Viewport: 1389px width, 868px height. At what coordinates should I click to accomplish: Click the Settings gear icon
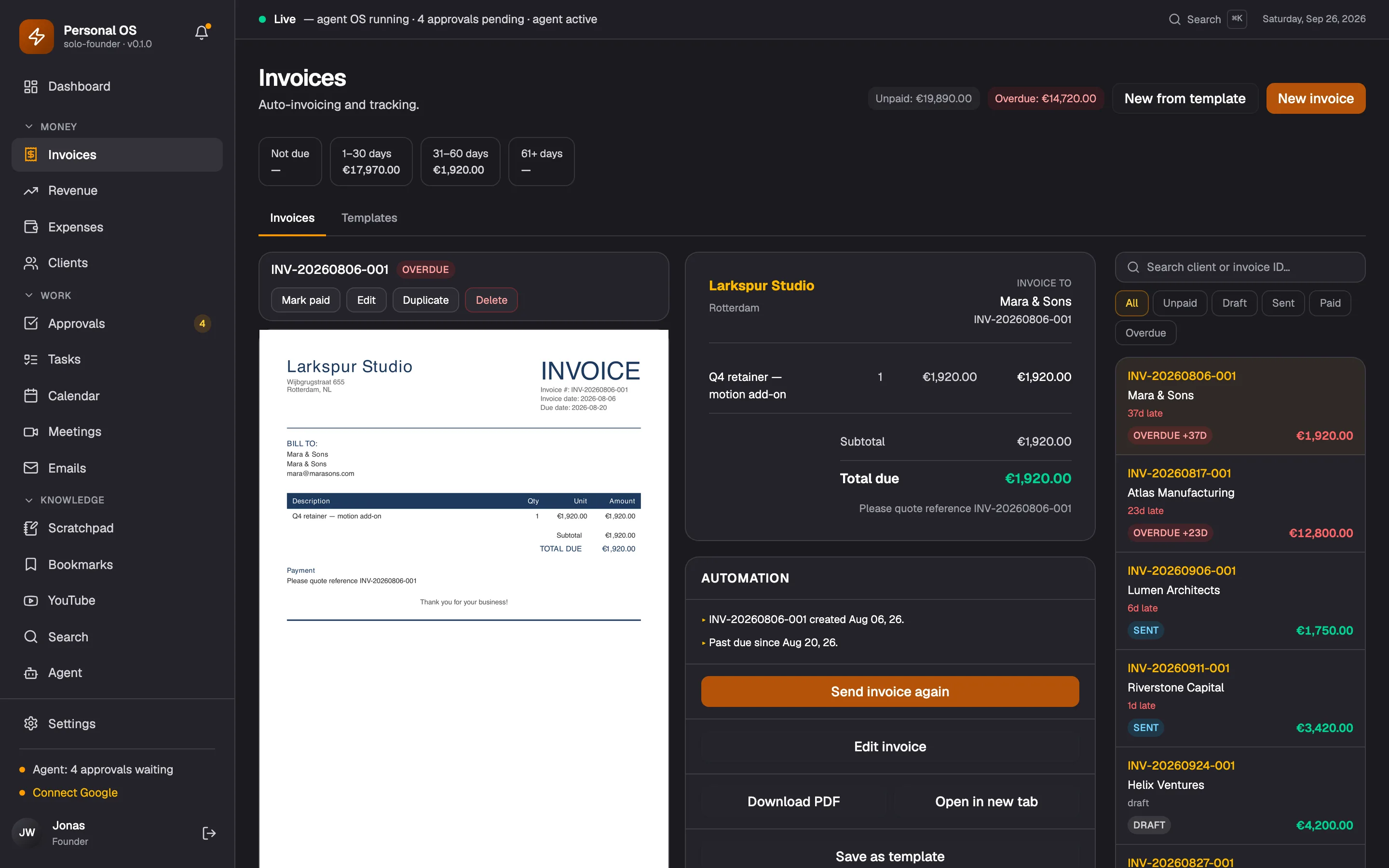point(31,723)
